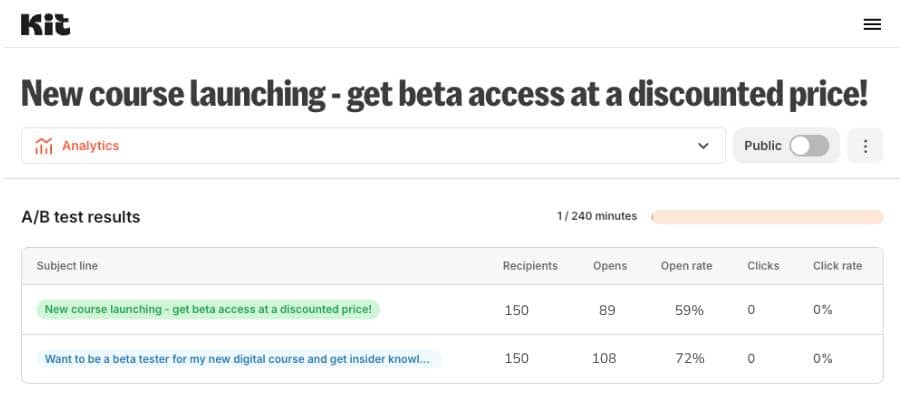Click the Recipients column header
This screenshot has width=900, height=400.
coord(530,266)
